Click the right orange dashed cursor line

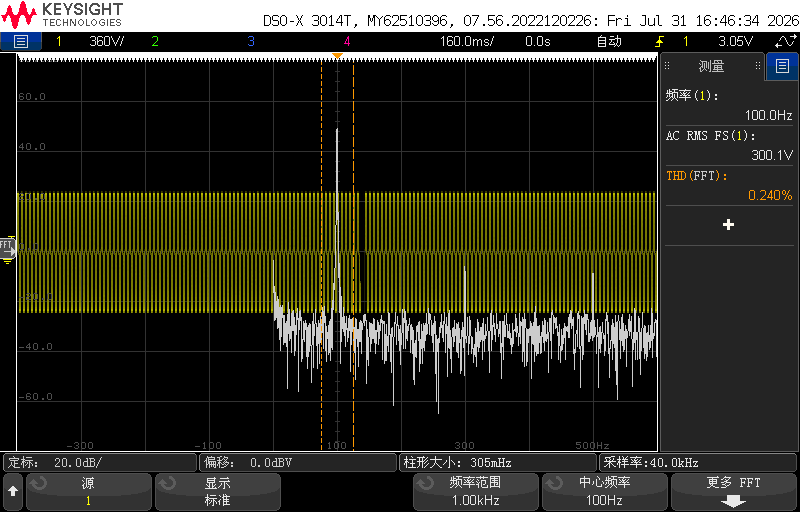pyautogui.click(x=354, y=255)
